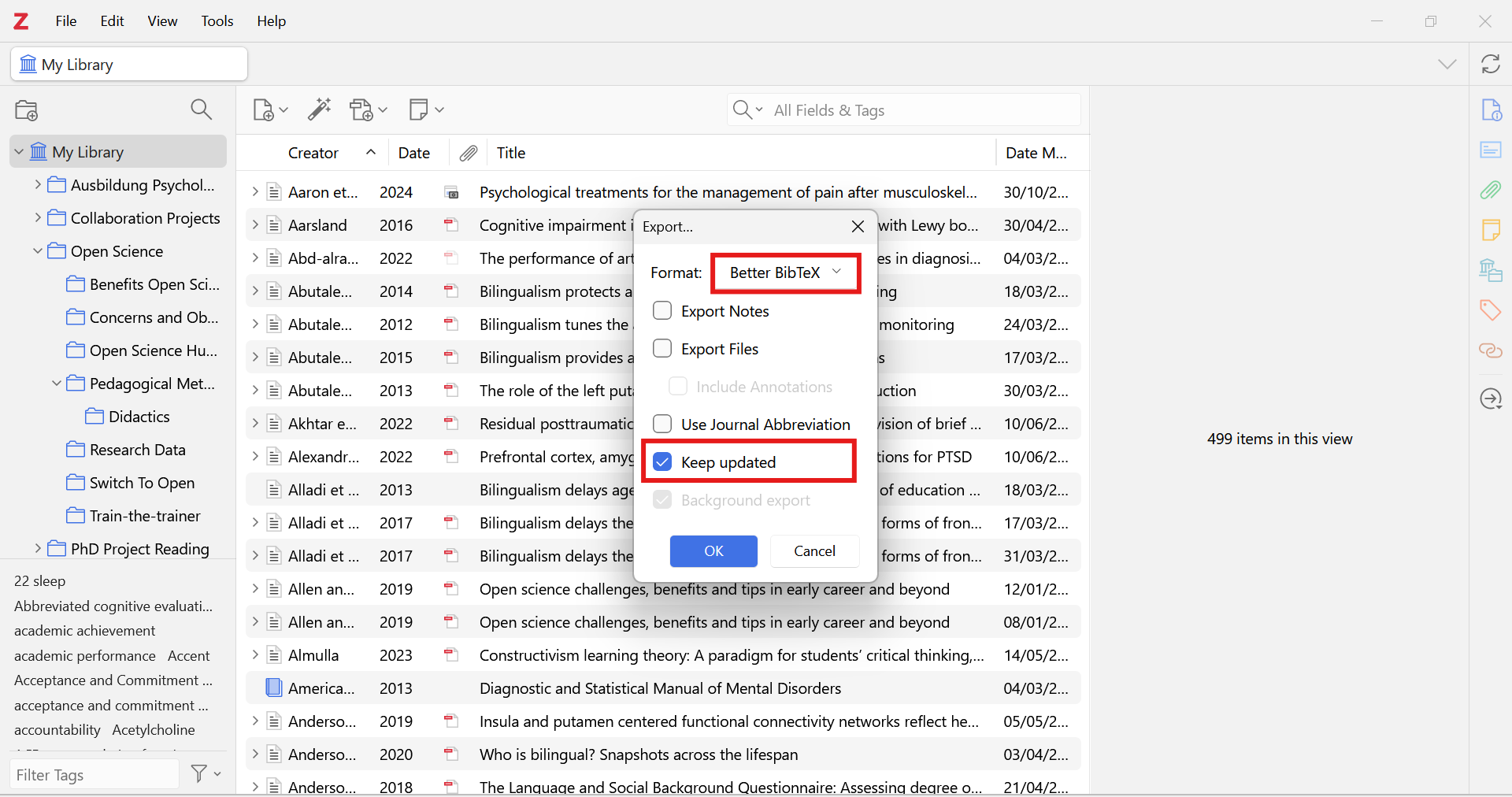Open the Tags pane icon in sidebar

tap(1491, 310)
